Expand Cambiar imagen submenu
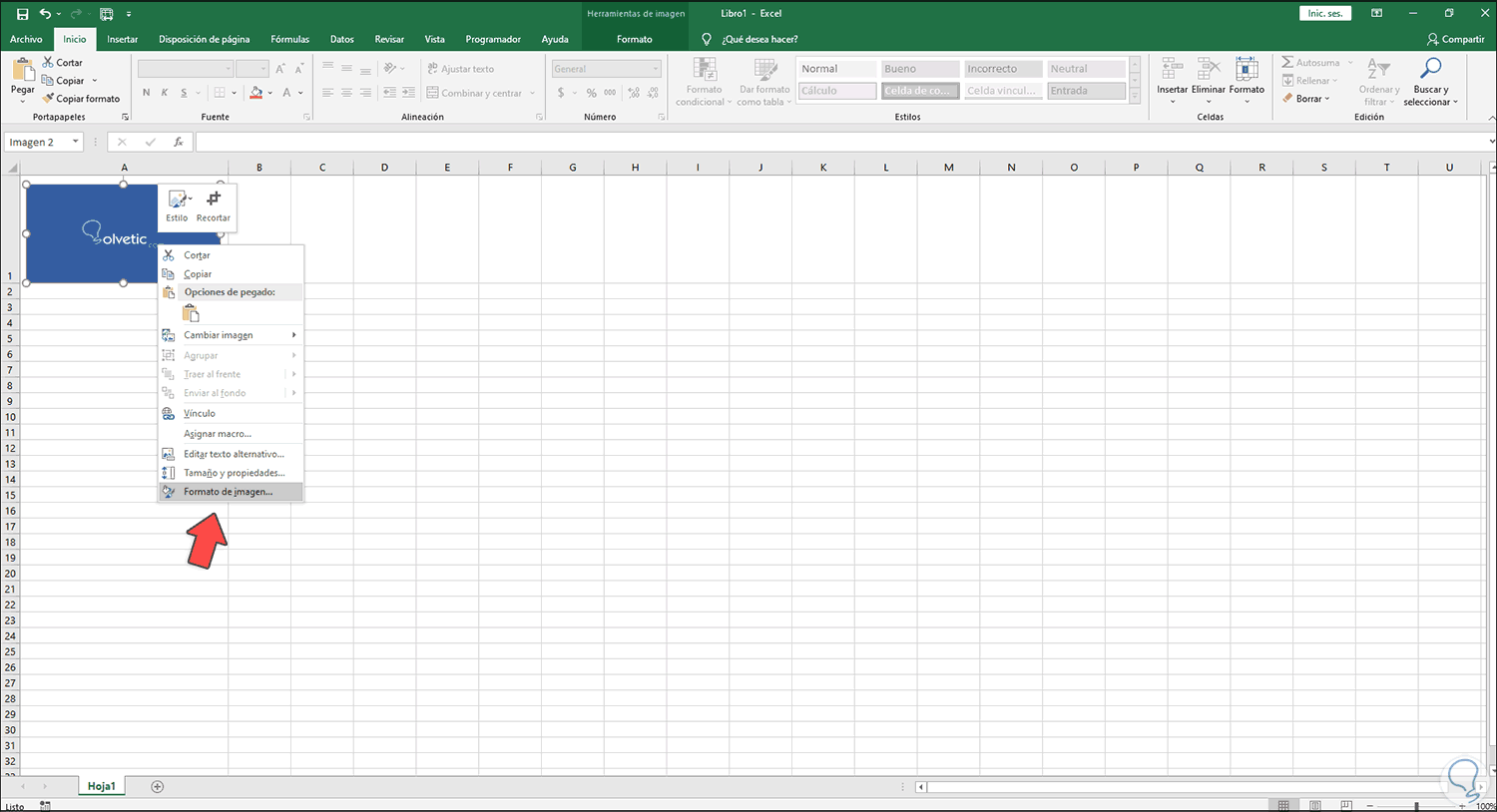 [x=293, y=335]
